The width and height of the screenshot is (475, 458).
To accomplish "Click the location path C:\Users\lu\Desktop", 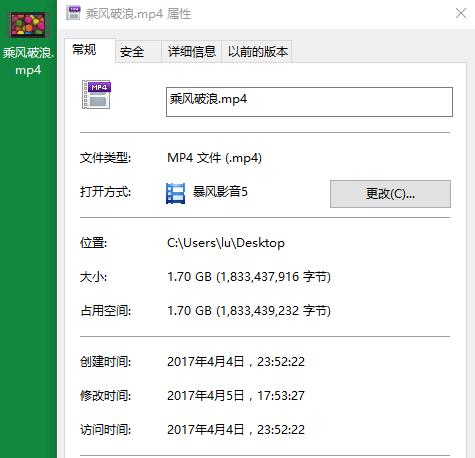I will click(x=226, y=243).
